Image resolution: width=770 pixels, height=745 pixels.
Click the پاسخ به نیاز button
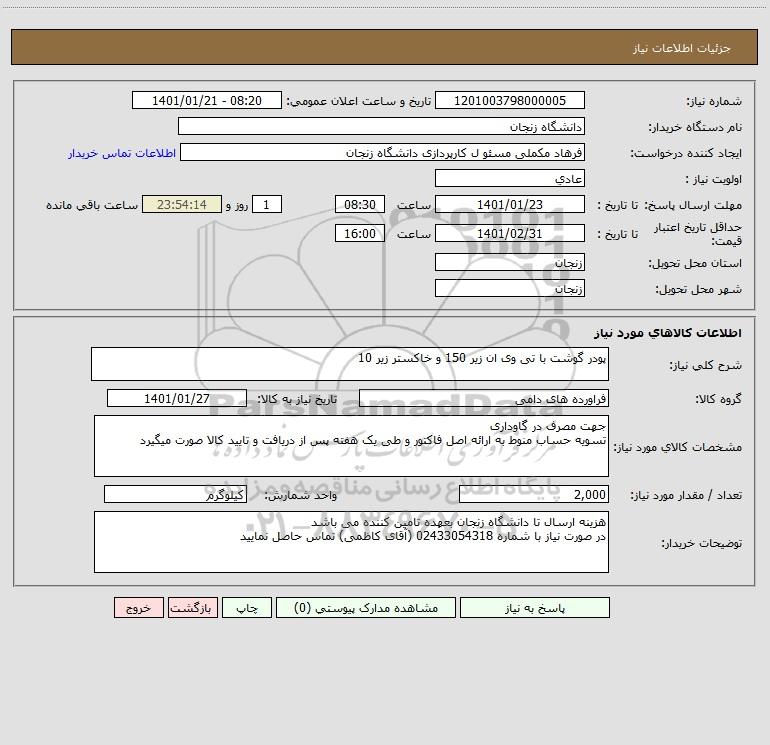point(535,608)
